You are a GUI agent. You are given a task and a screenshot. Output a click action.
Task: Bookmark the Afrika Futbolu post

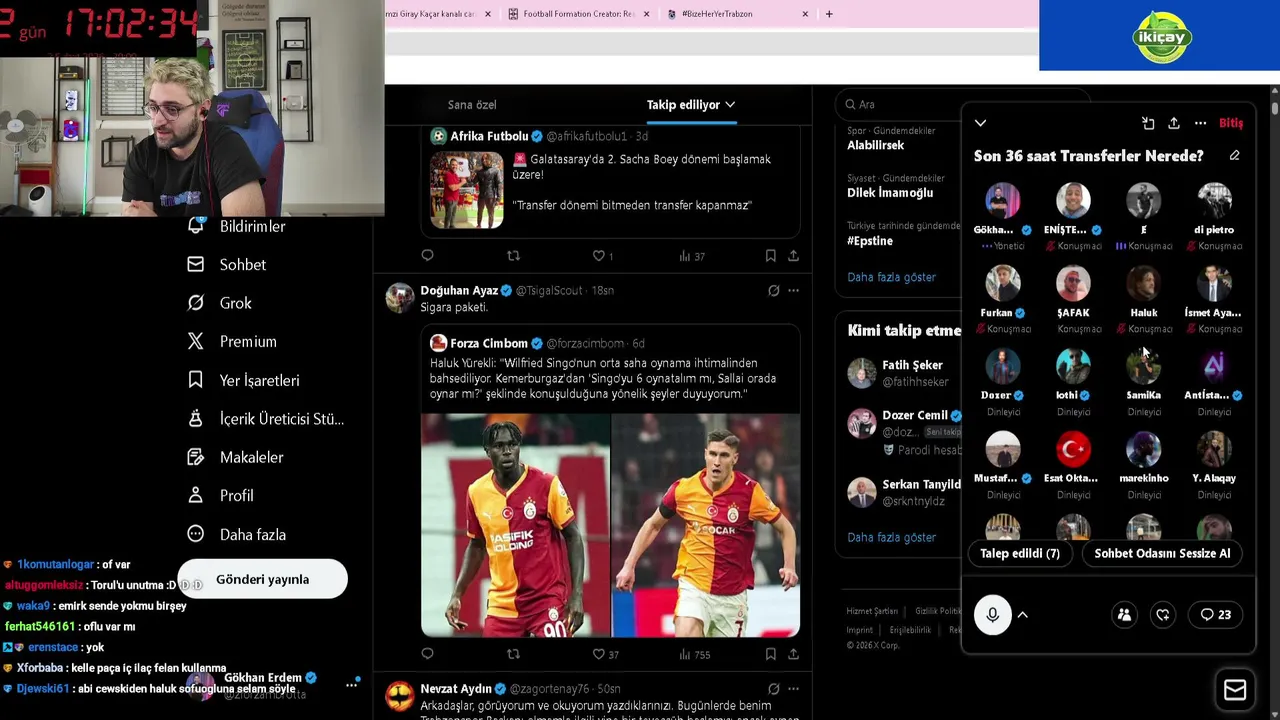tap(770, 256)
